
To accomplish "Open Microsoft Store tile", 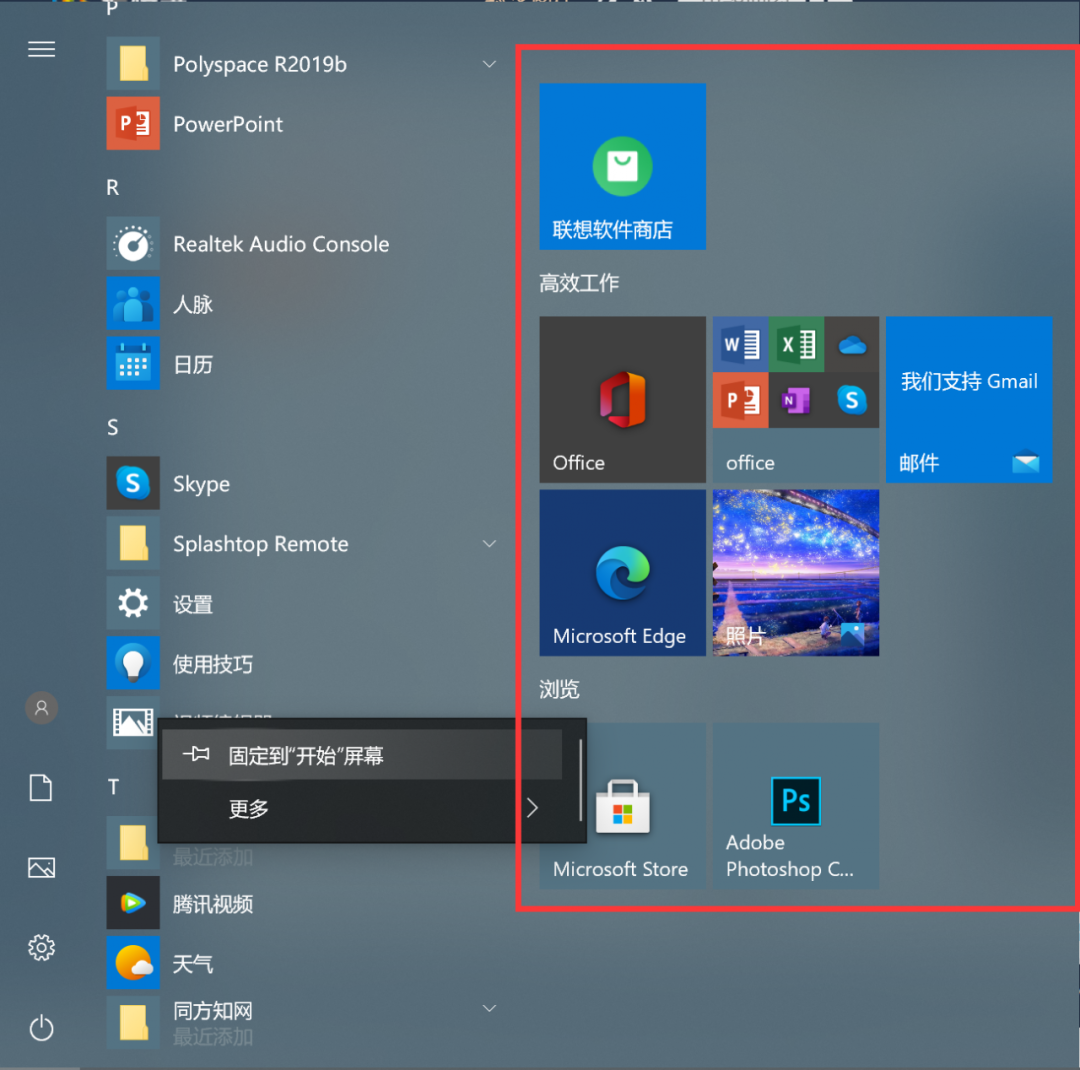I will (623, 805).
